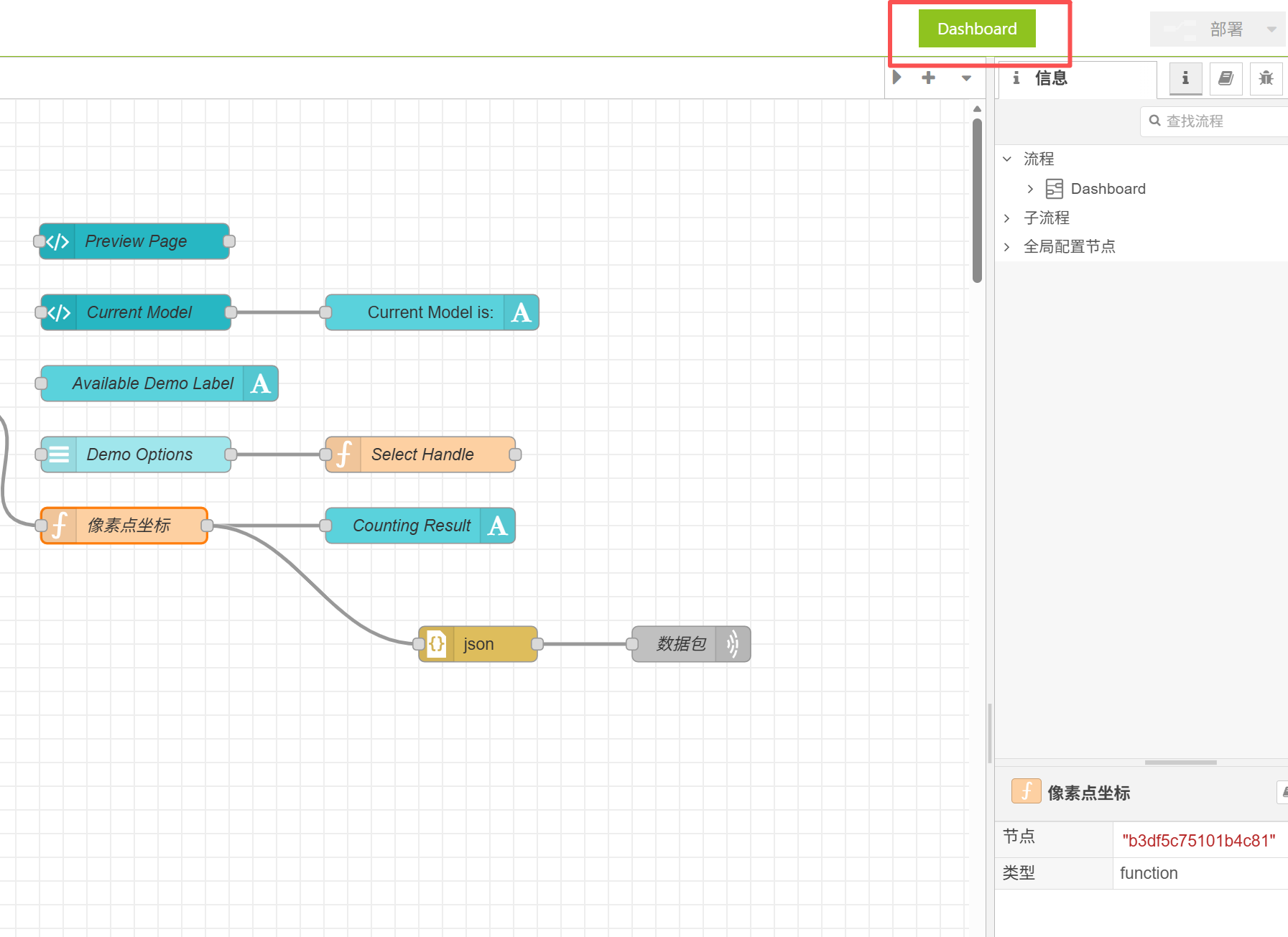1288x937 pixels.
Task: Open the 信息 sidebar tab
Action: coord(1050,78)
